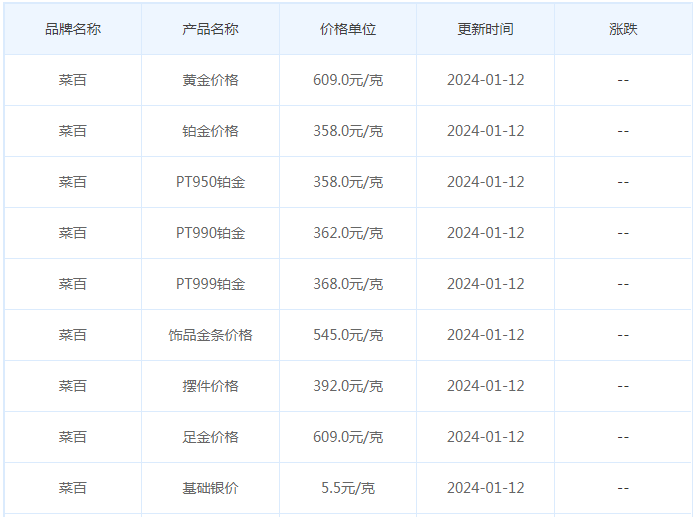Screen dimensions: 696x517
Task: Select the -- 涨跌 value in 饰品金条价格 row
Action: pyautogui.click(x=623, y=336)
